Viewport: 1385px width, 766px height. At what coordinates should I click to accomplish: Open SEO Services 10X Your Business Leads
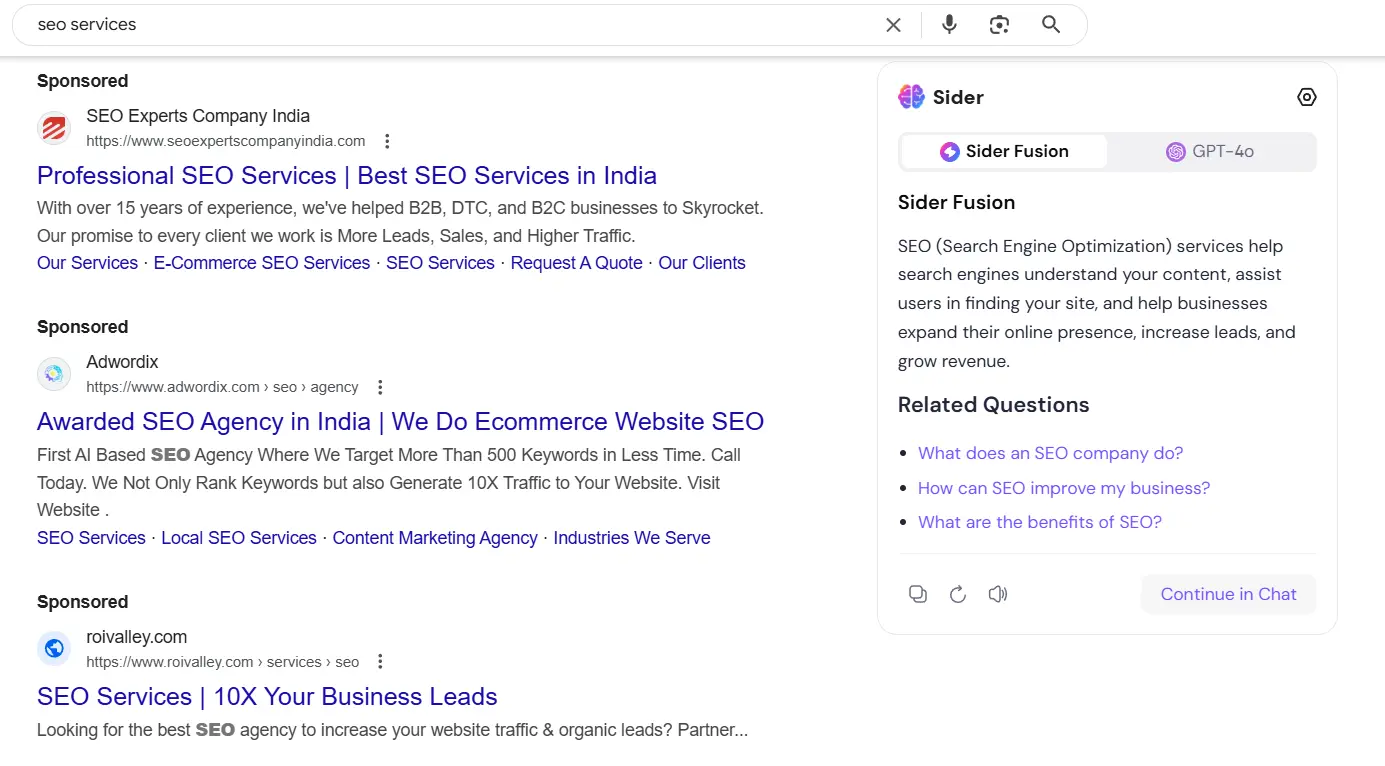click(267, 697)
